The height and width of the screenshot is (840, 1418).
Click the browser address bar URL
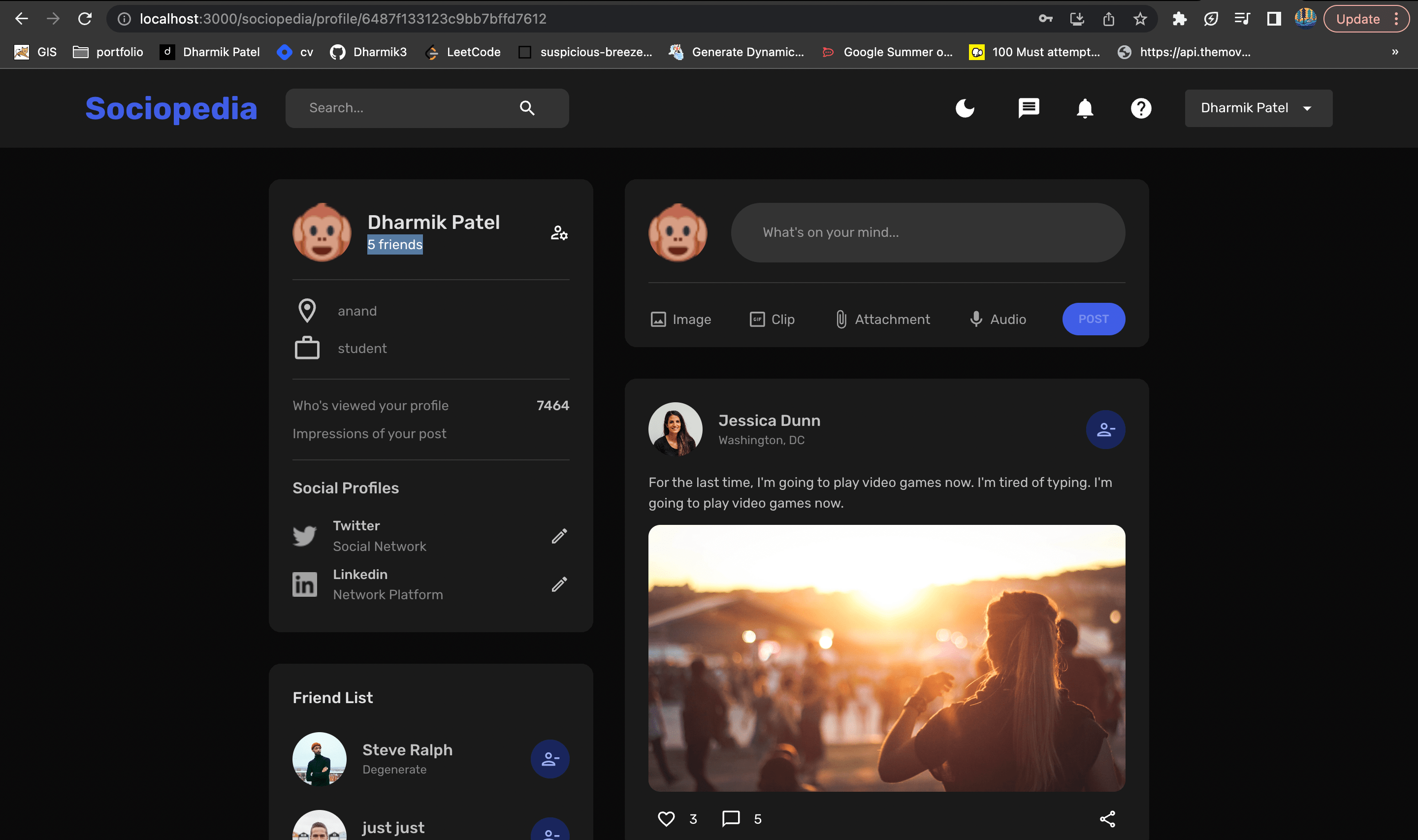pos(343,19)
